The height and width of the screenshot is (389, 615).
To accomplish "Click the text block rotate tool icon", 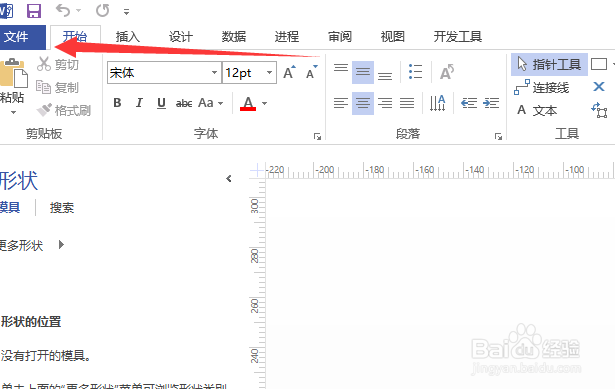I will [599, 110].
